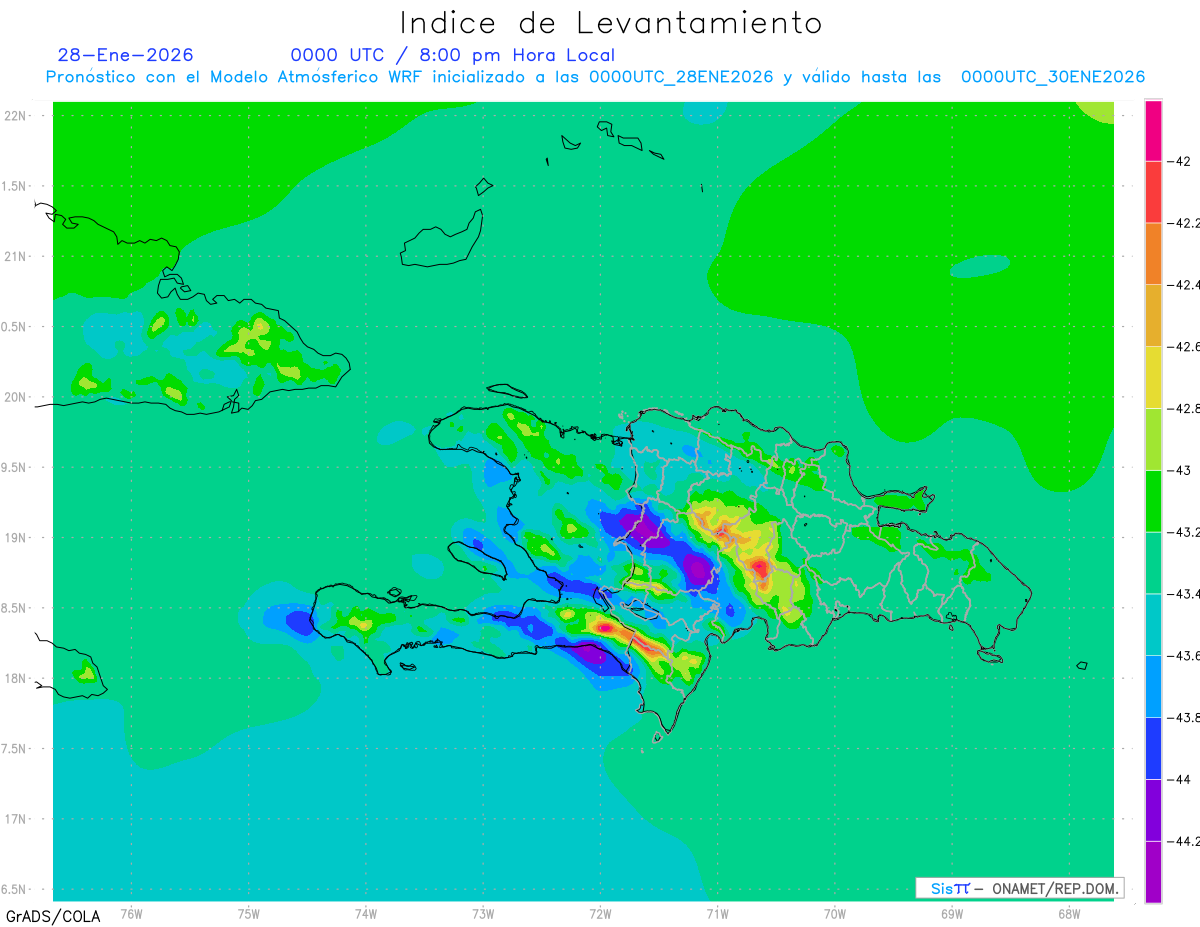Click the '70W' longitude label
1200x927 pixels.
(834, 914)
